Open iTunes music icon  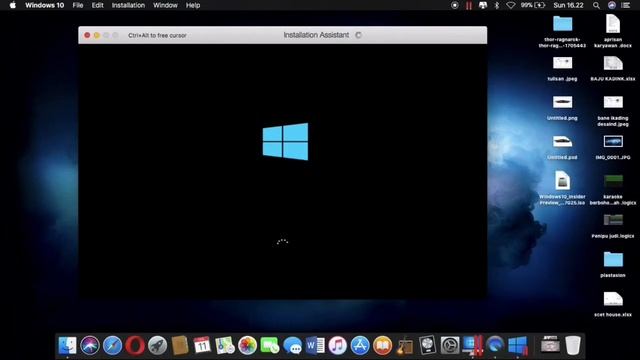click(338, 345)
